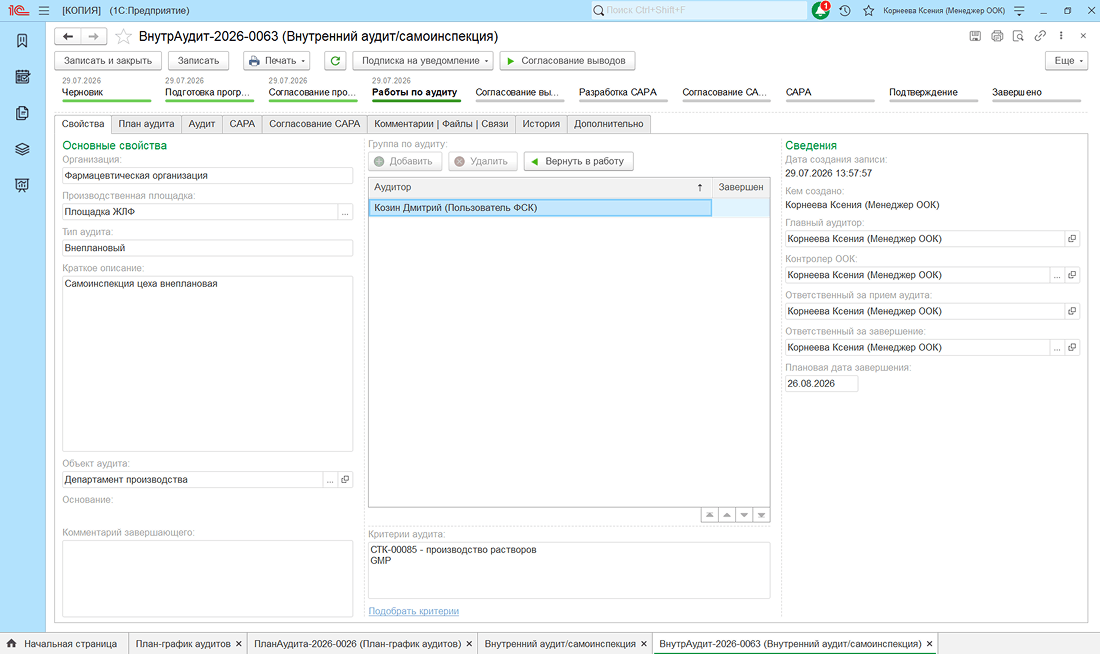Go back with the left arrow button
This screenshot has height=654, width=1100.
(x=68, y=36)
